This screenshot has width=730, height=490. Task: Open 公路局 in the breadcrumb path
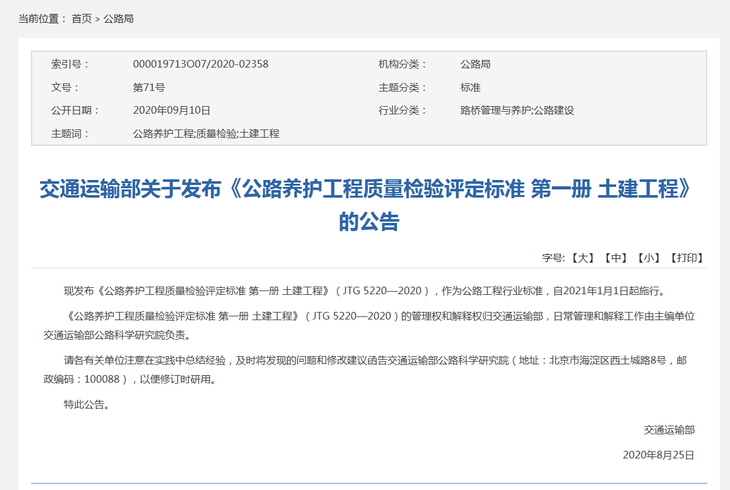tap(119, 18)
